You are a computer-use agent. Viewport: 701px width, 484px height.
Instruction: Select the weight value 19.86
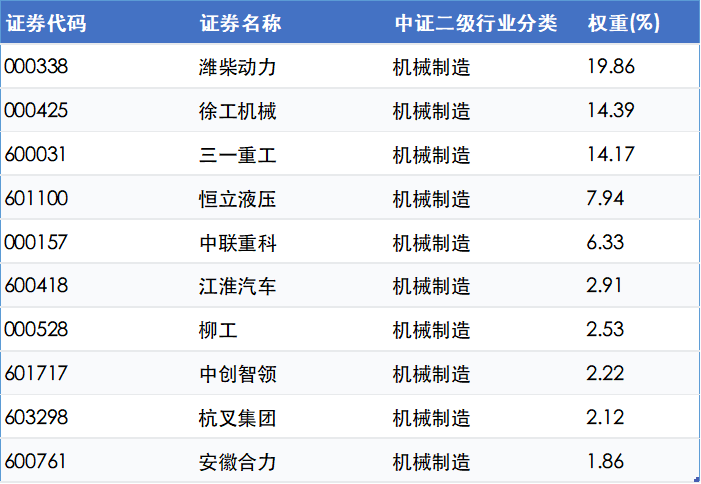coord(611,67)
